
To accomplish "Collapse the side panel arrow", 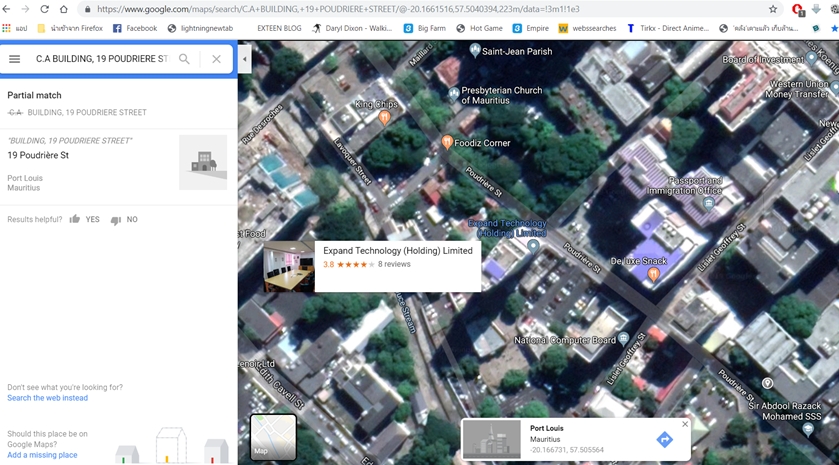I will (x=244, y=59).
